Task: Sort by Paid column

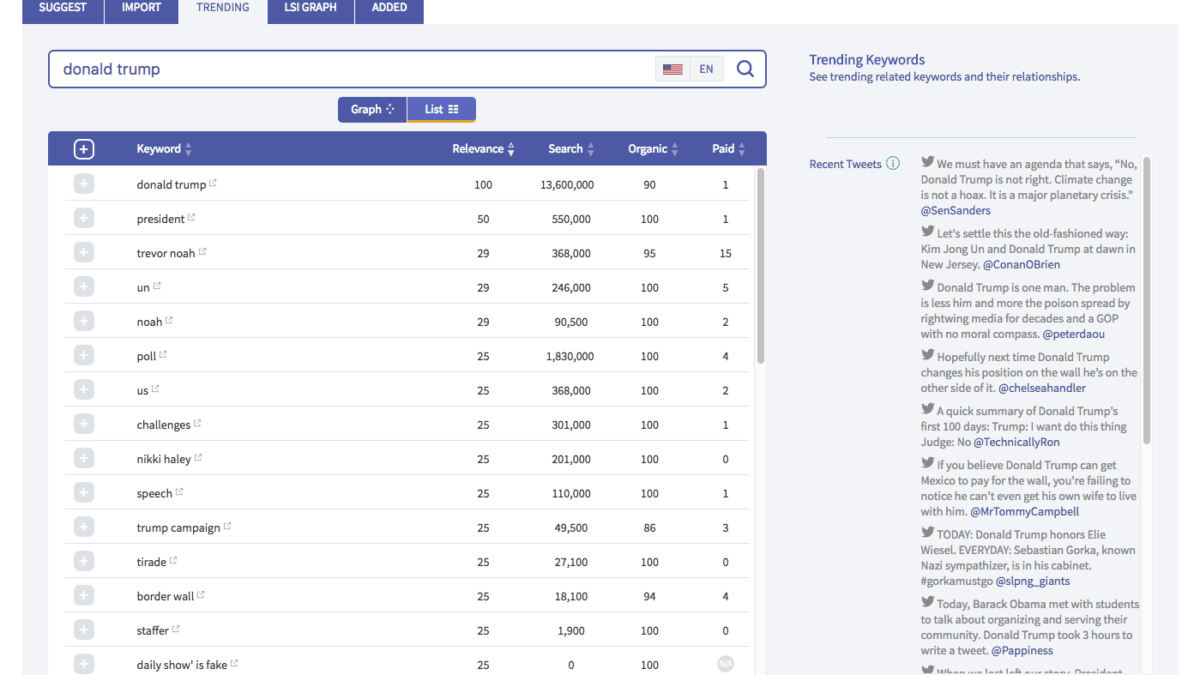Action: (729, 149)
